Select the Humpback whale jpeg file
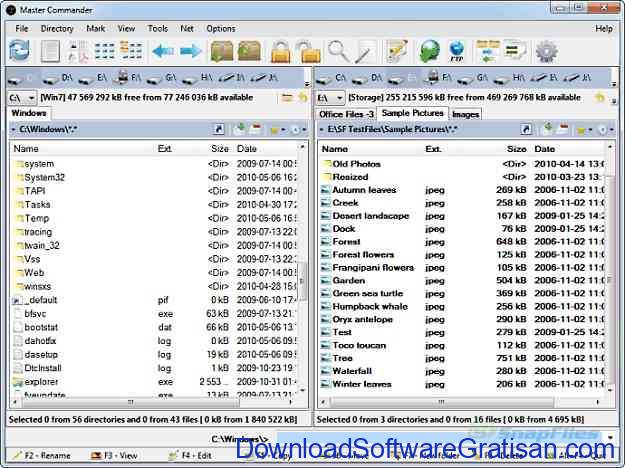 click(x=462, y=307)
